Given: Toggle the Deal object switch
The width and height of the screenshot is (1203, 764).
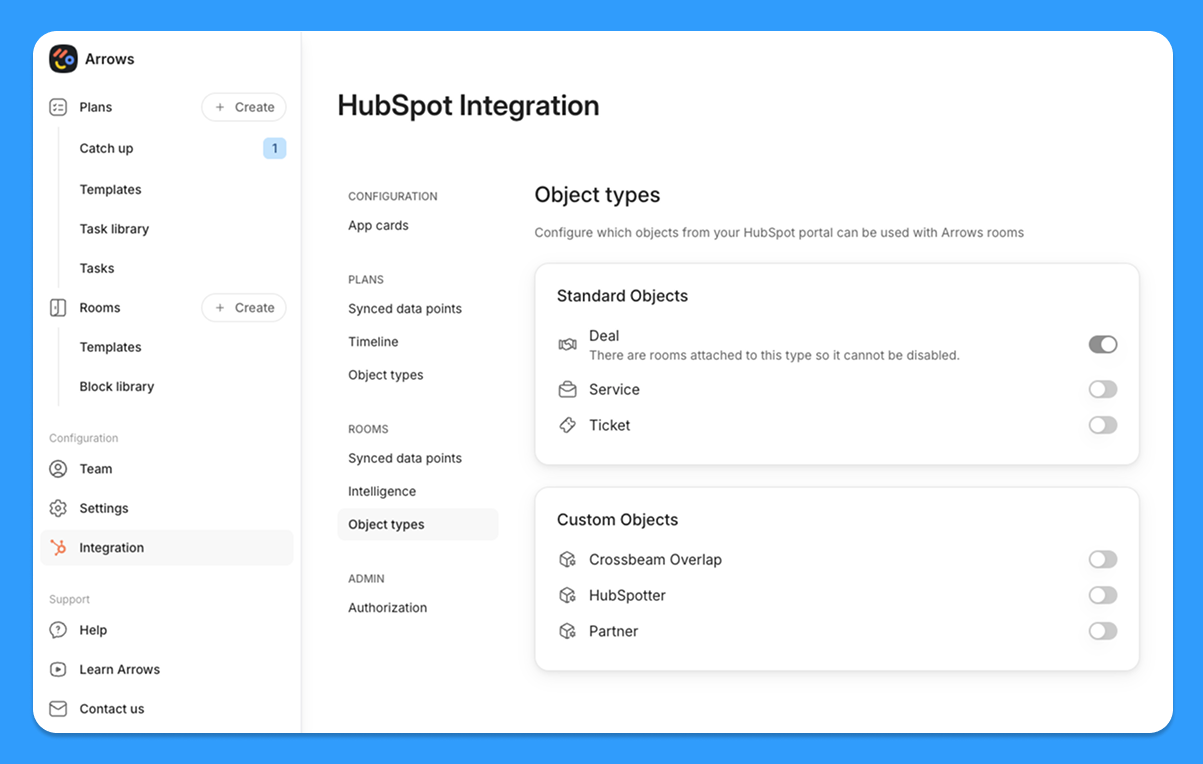Looking at the screenshot, I should click(1103, 345).
